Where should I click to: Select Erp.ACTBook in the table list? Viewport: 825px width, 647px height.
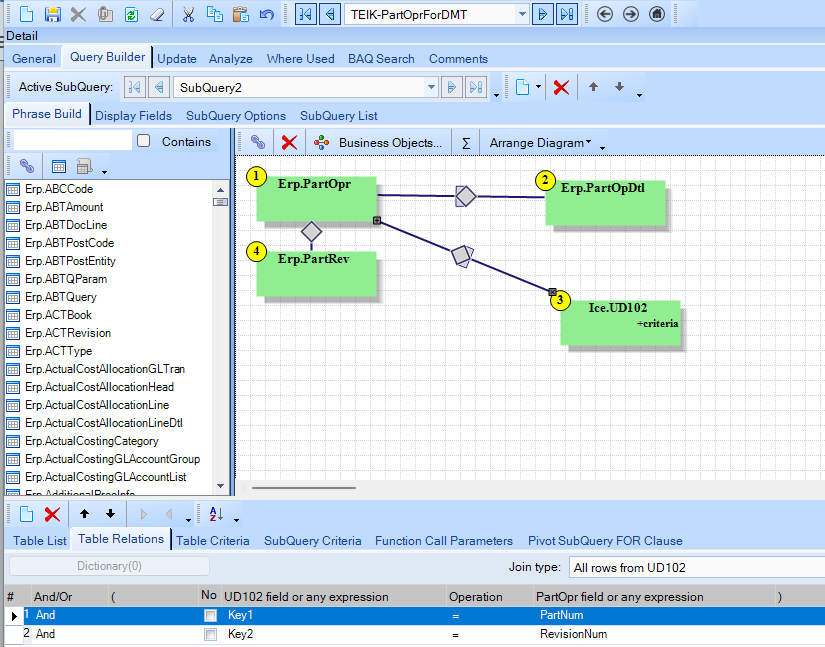[x=59, y=315]
